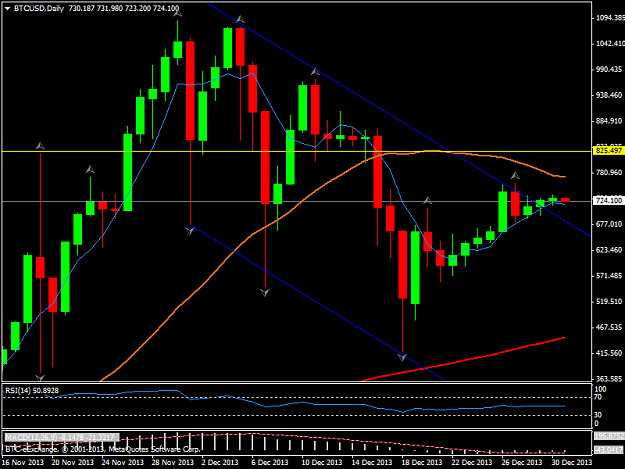Click the 18 Dec 2013 date label
Screen dimensions: 625x469
(422, 462)
